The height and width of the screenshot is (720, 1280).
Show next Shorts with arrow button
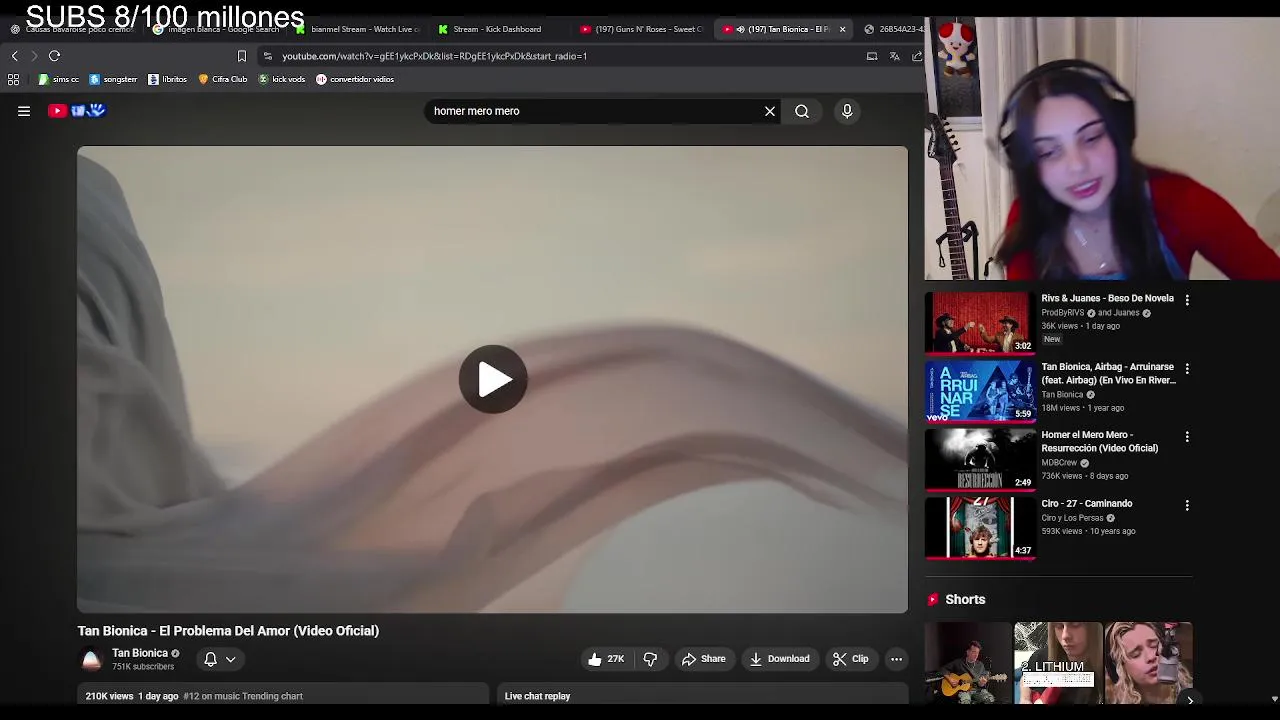[x=1190, y=700]
